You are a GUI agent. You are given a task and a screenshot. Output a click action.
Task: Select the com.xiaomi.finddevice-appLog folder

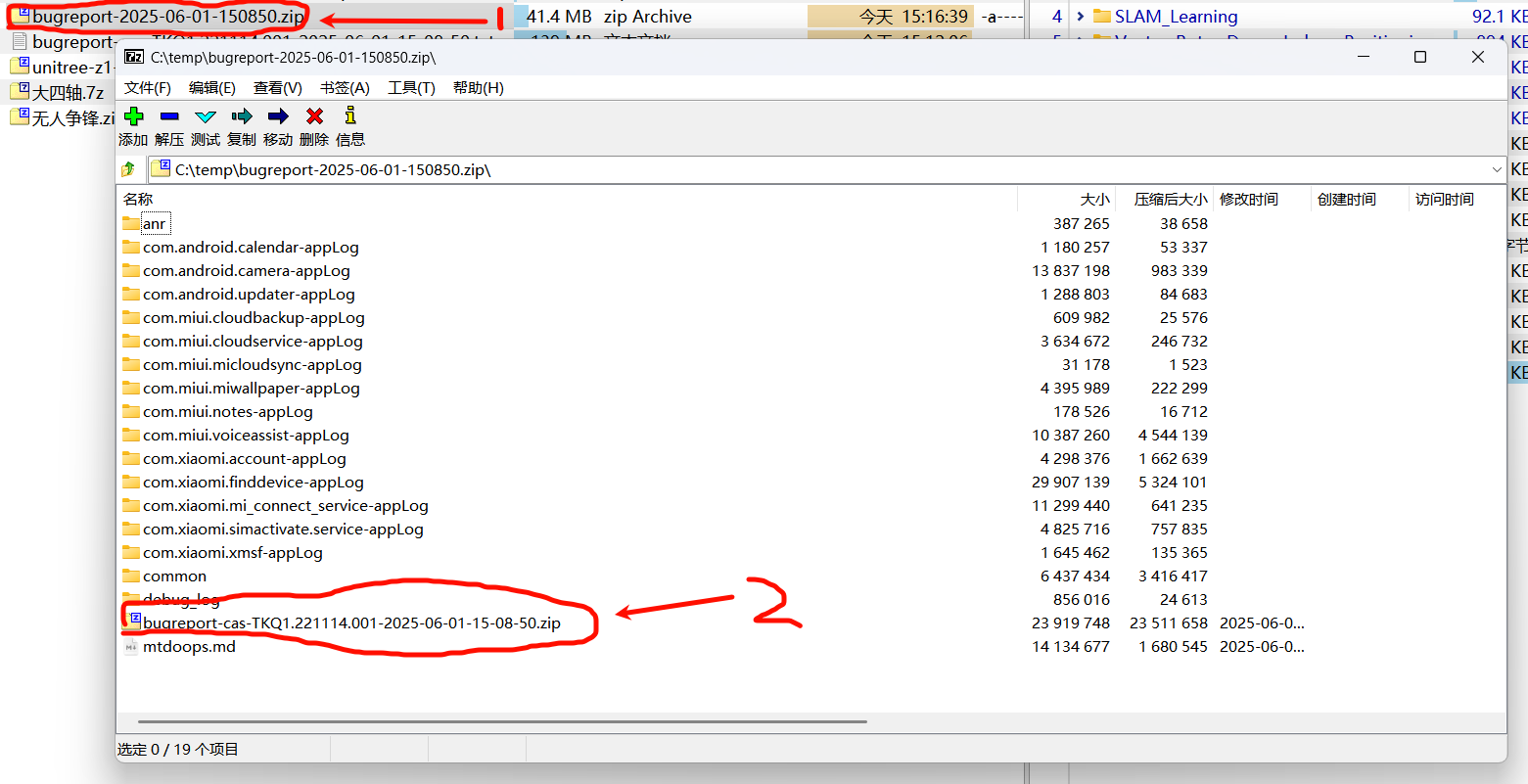pos(254,483)
